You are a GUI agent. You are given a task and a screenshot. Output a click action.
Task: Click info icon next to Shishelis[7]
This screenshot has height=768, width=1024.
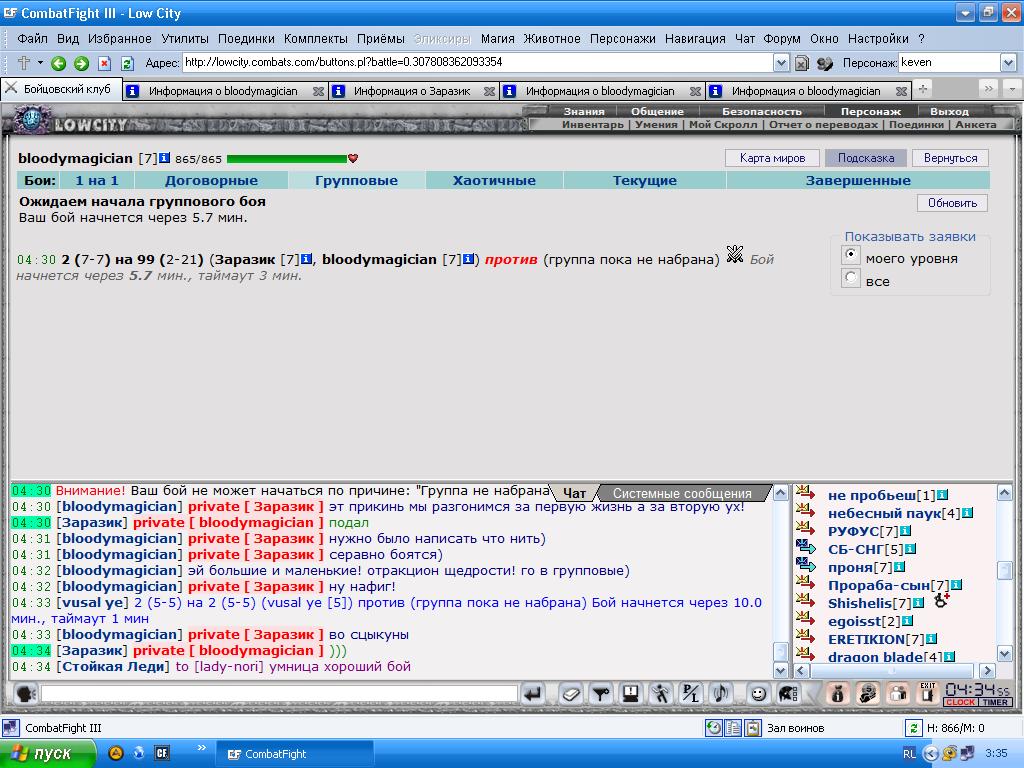click(x=918, y=603)
